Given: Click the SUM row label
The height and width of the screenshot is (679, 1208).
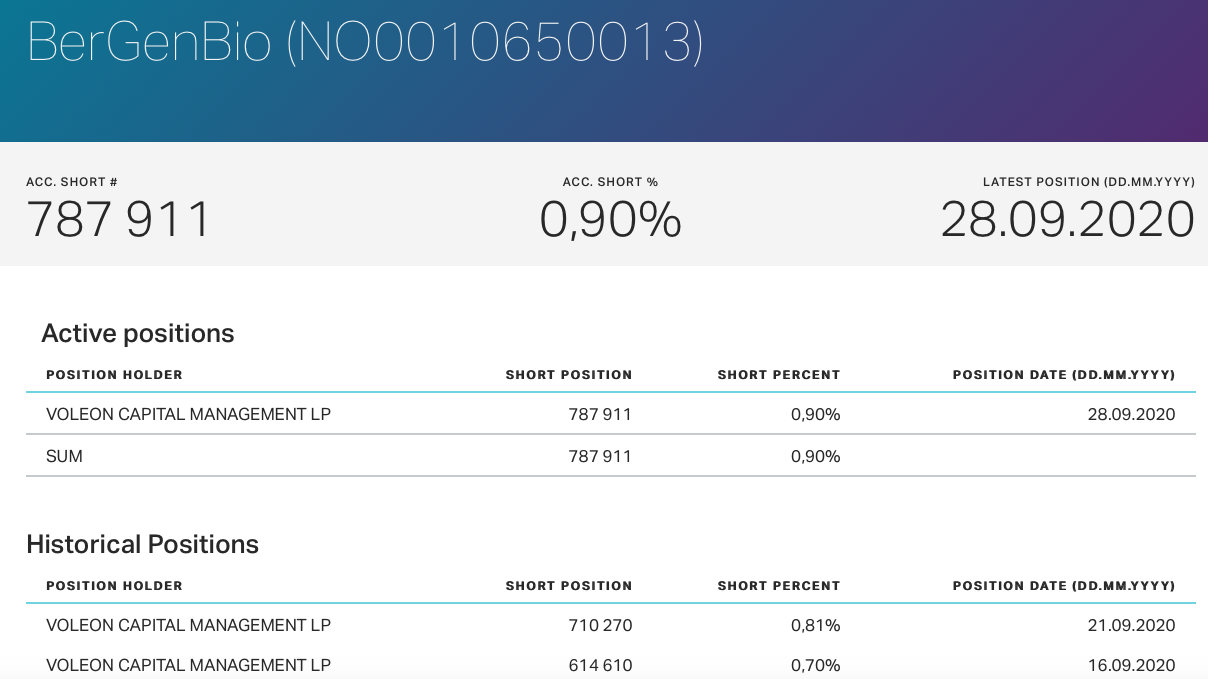Looking at the screenshot, I should 64,456.
